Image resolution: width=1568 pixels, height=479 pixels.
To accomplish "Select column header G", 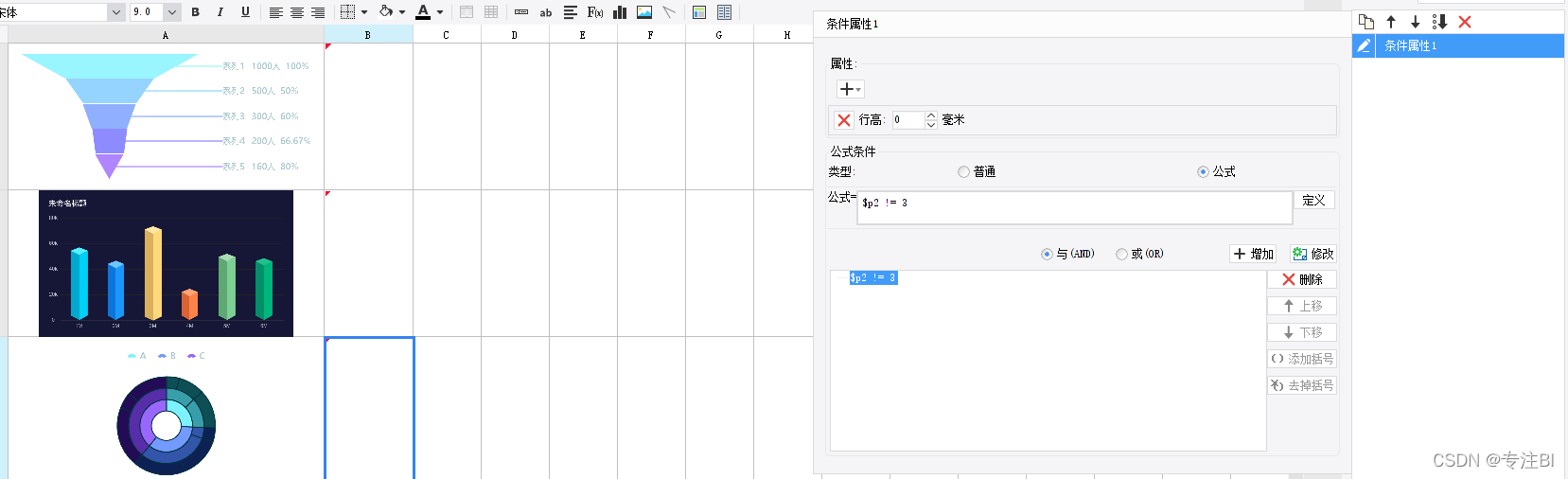I will point(719,35).
